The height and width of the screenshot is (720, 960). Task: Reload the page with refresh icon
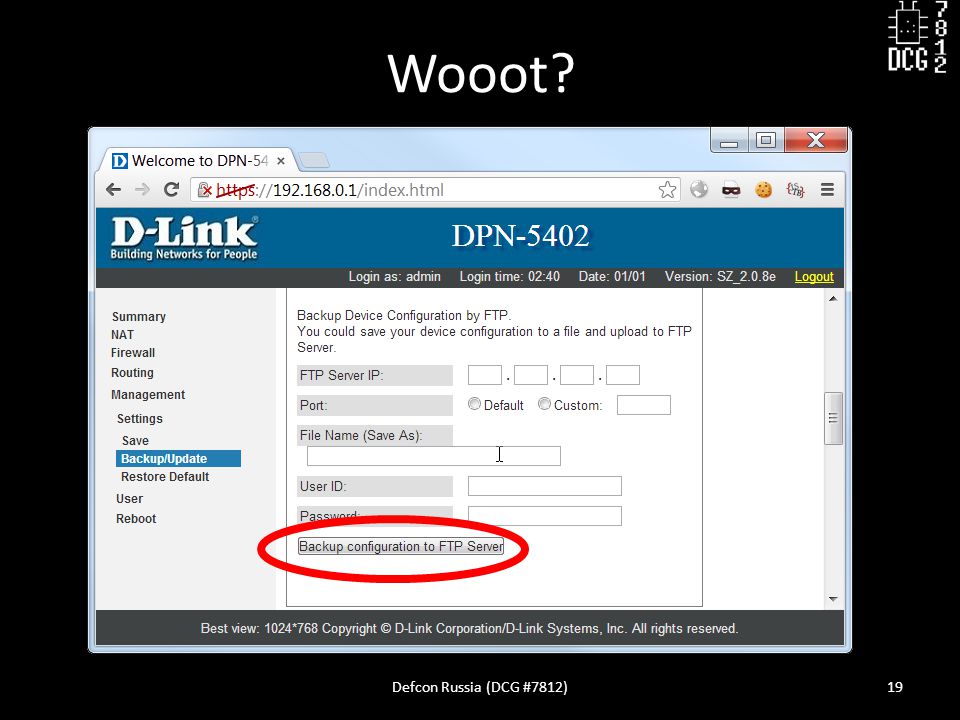coord(171,190)
